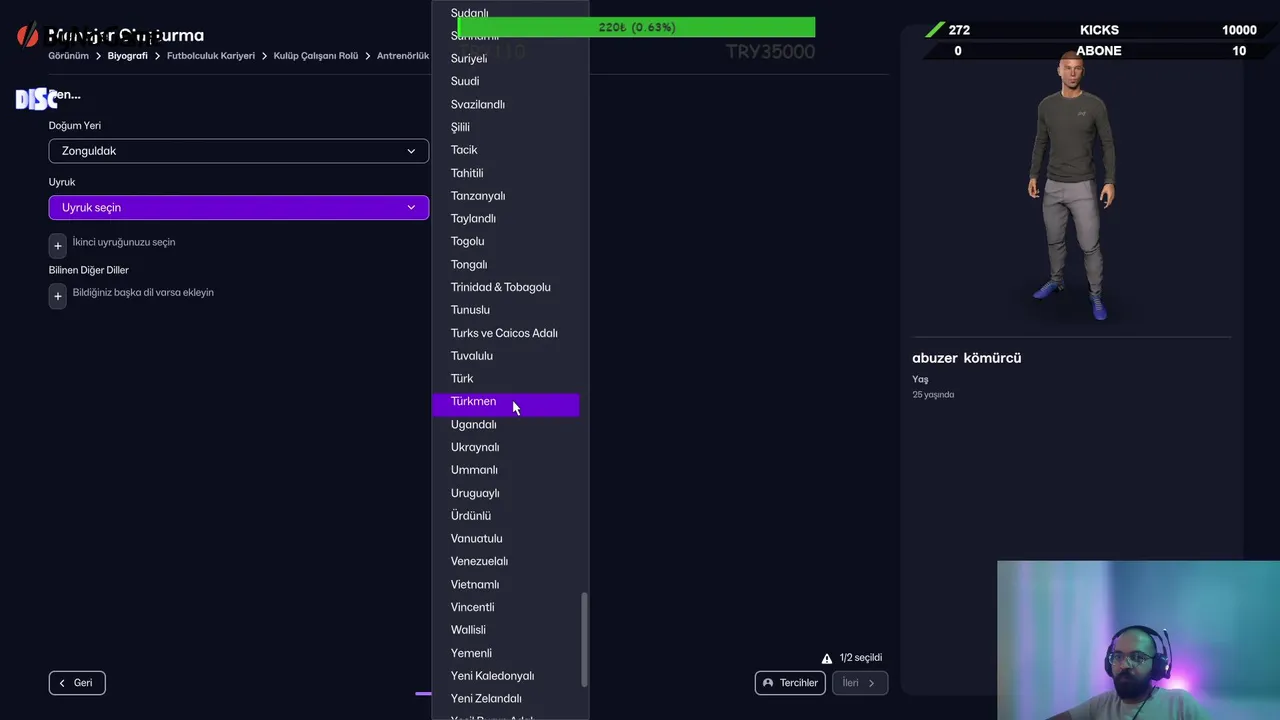Select Yemenli from the nationality list
Screen dimensions: 1280x720
coord(505,653)
